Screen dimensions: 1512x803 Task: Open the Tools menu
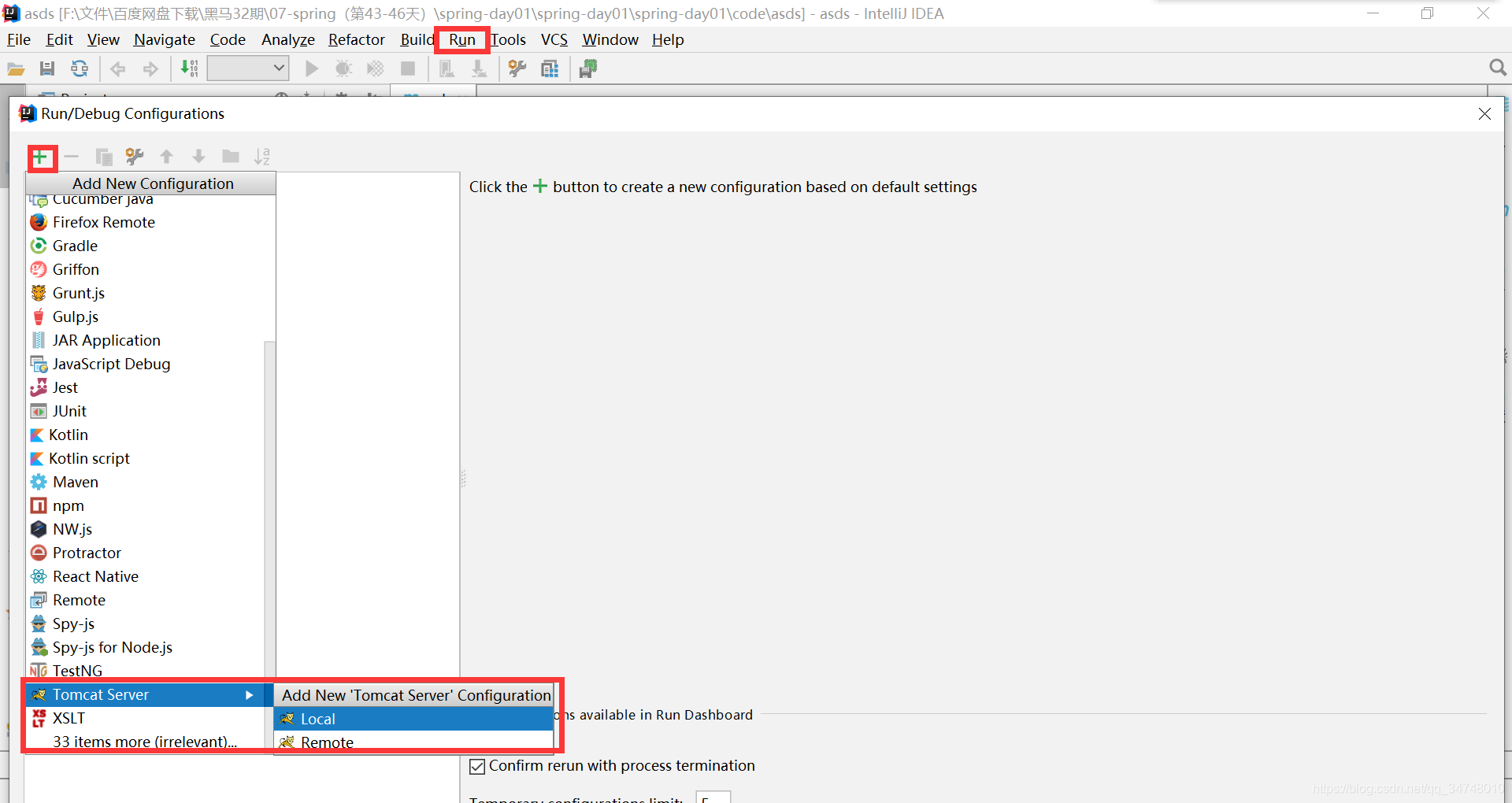click(x=509, y=39)
